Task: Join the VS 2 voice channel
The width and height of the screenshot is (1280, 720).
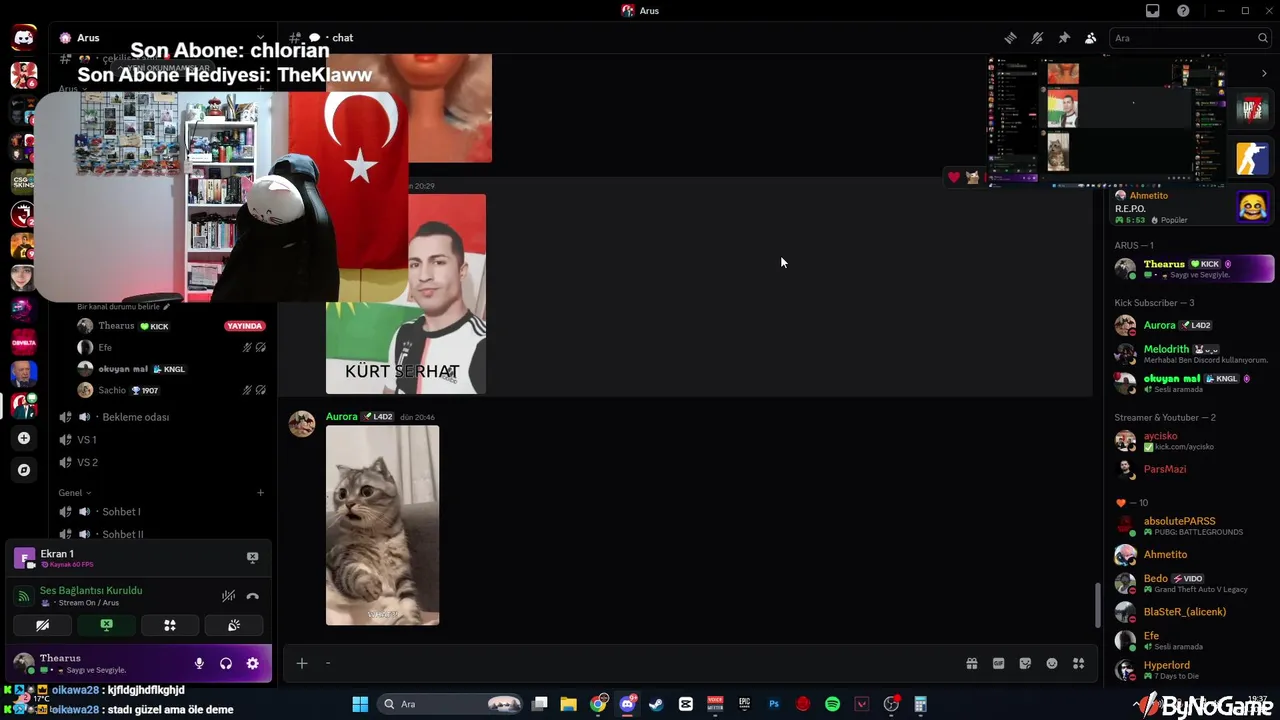Action: 87,462
